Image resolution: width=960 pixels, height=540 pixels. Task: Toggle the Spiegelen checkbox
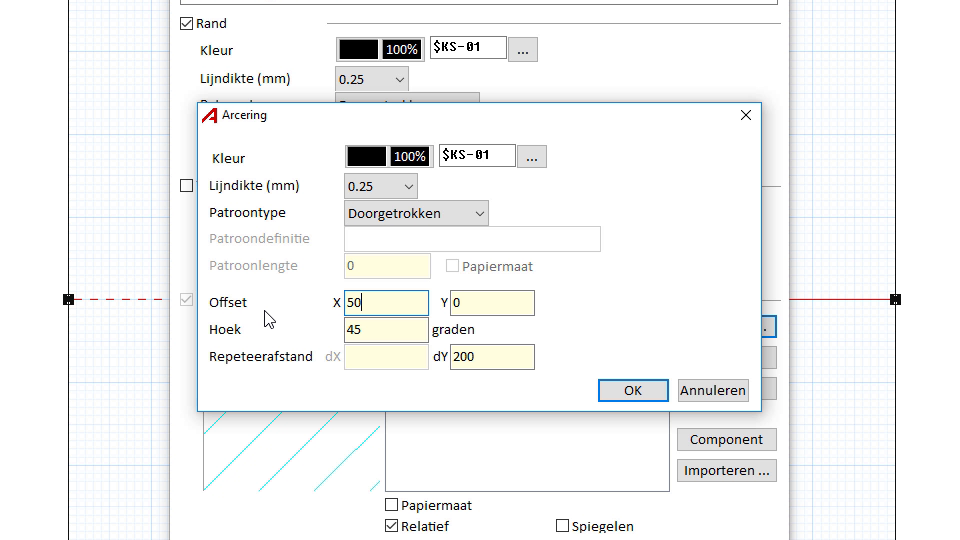pos(562,526)
